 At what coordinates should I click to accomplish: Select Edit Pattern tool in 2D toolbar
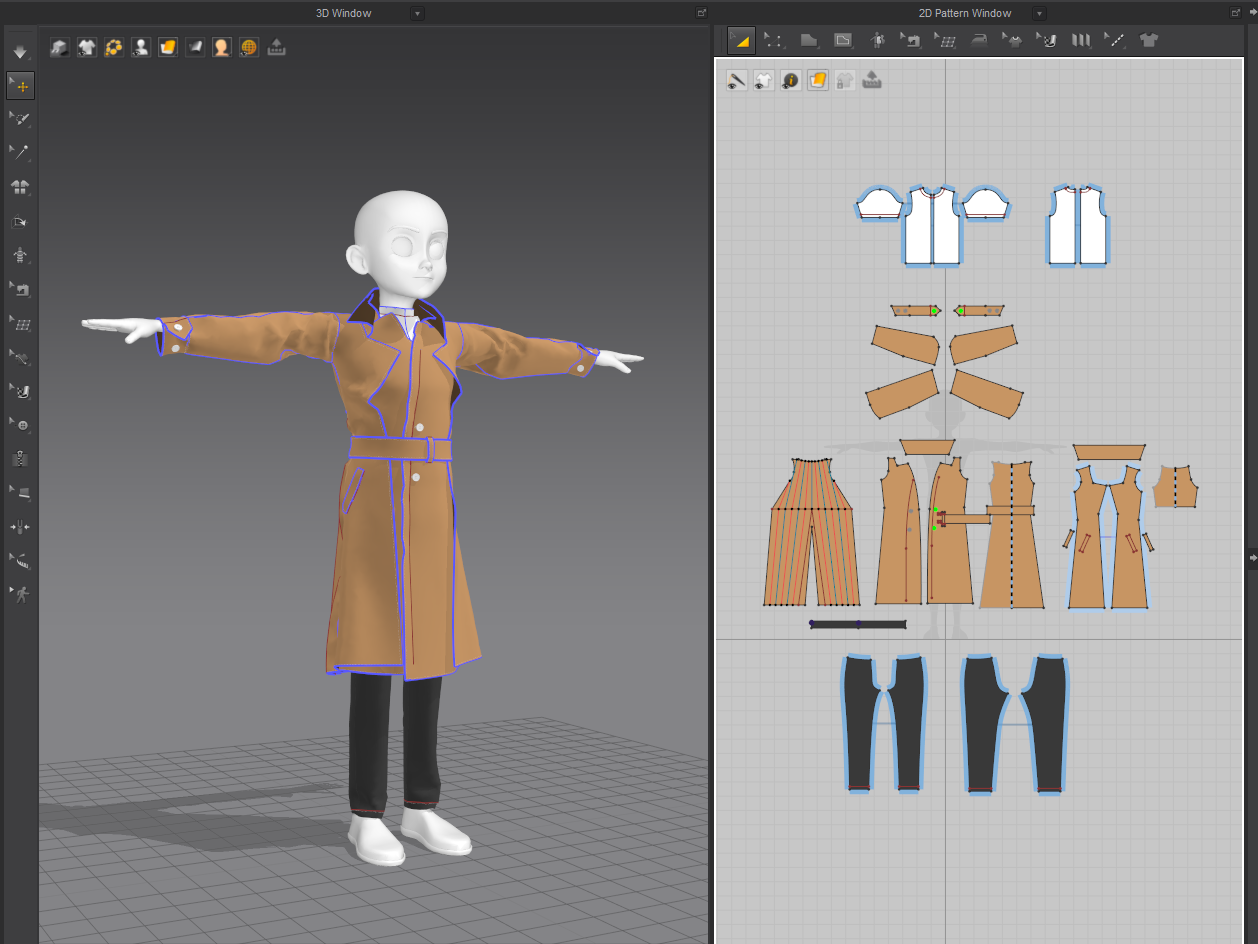coord(741,40)
